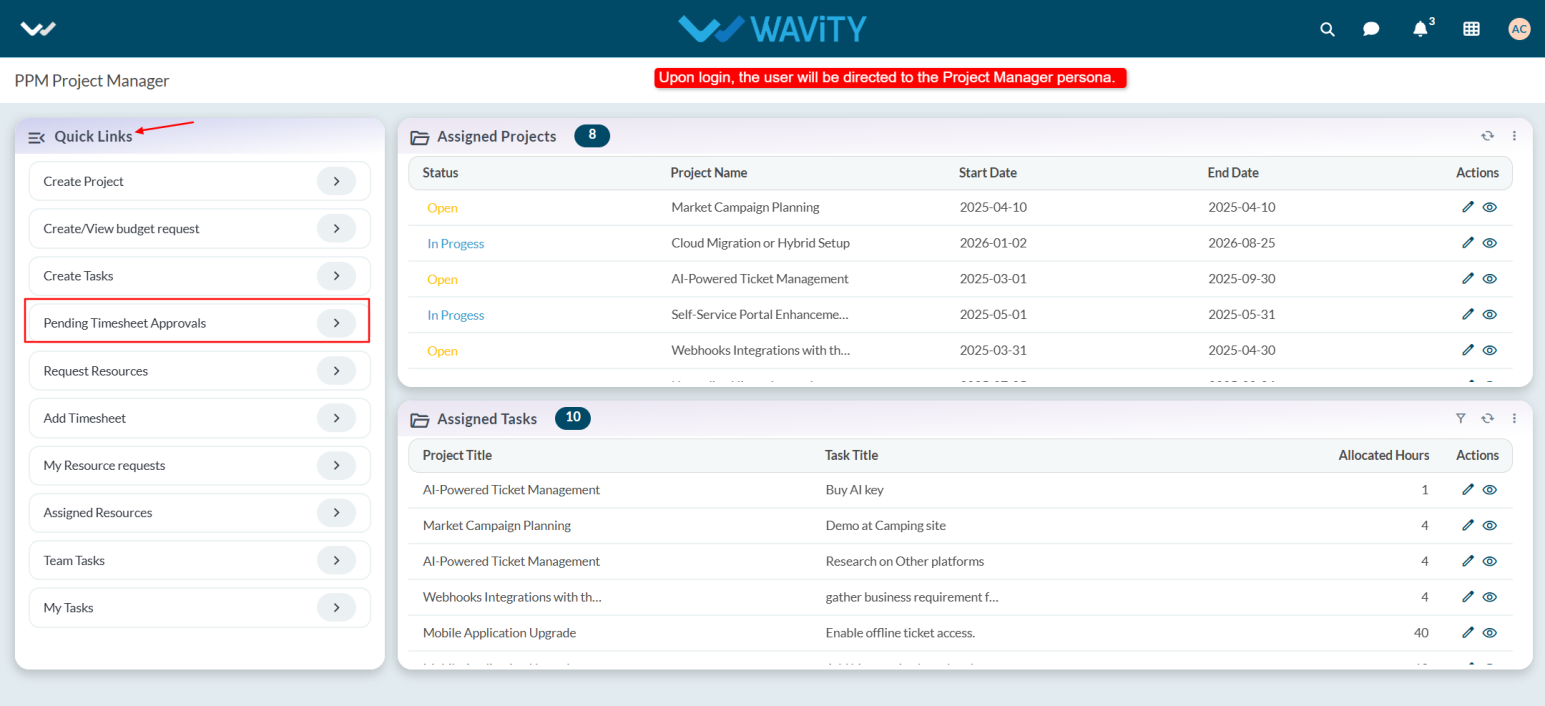Click Assigned Projects count badge 8

(x=592, y=136)
